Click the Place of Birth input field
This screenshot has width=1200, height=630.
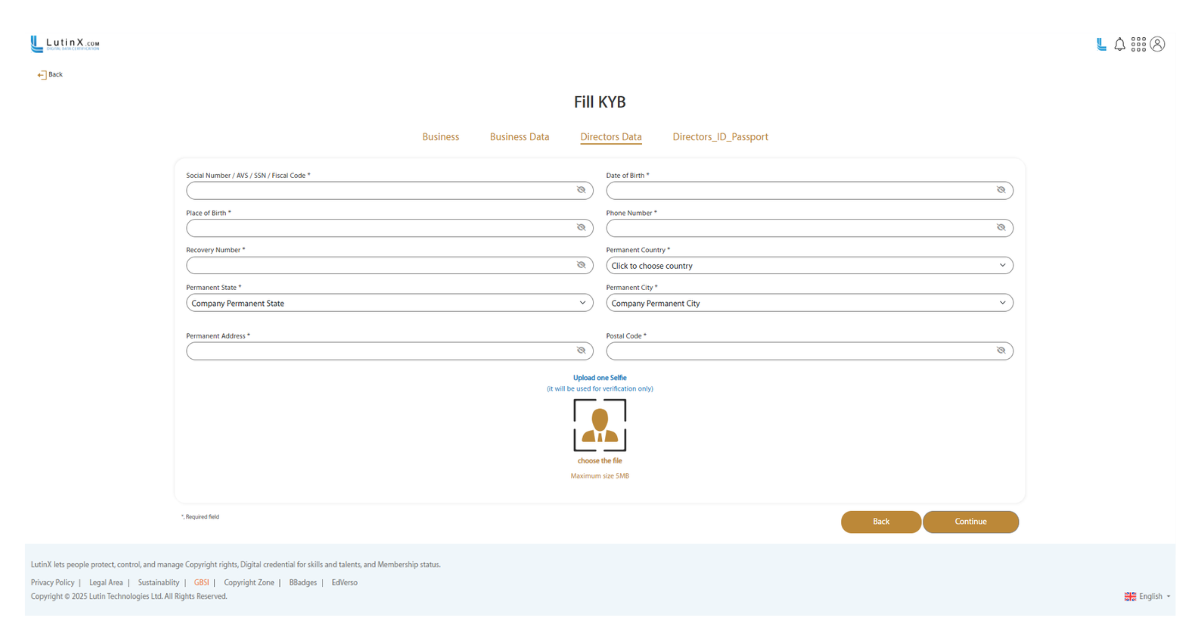tap(380, 228)
